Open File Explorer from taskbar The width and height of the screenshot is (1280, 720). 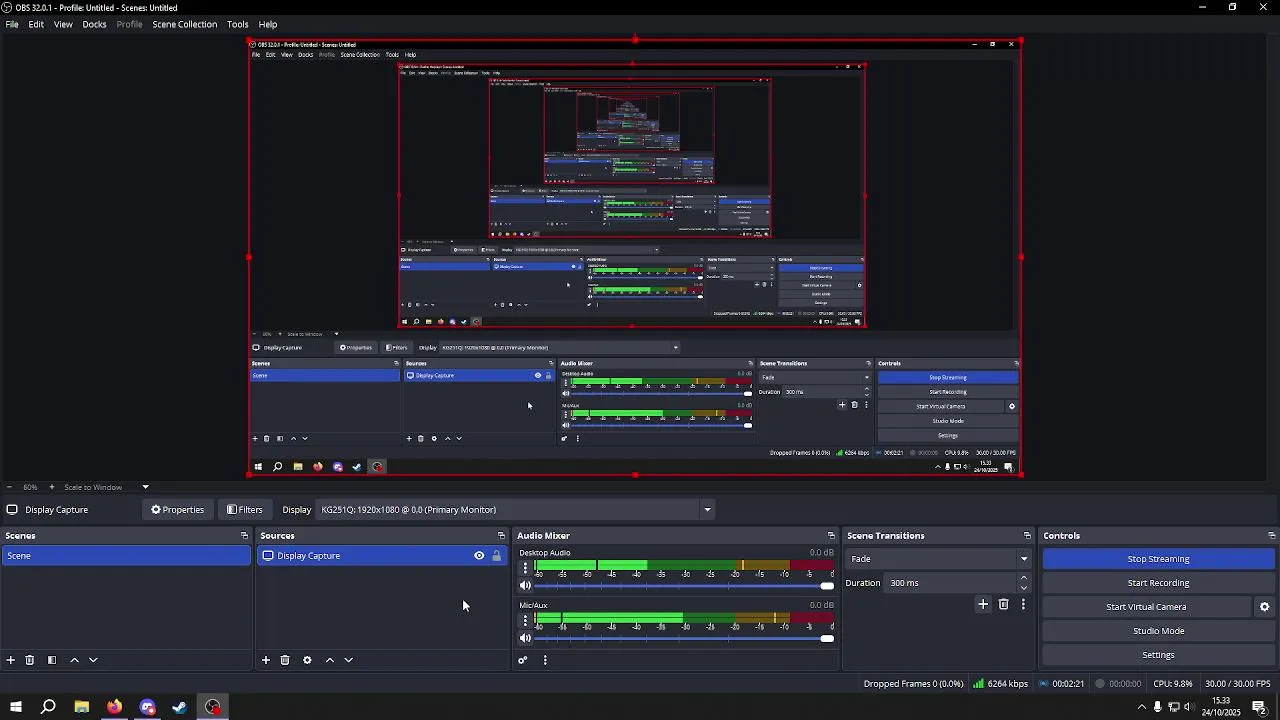81,707
